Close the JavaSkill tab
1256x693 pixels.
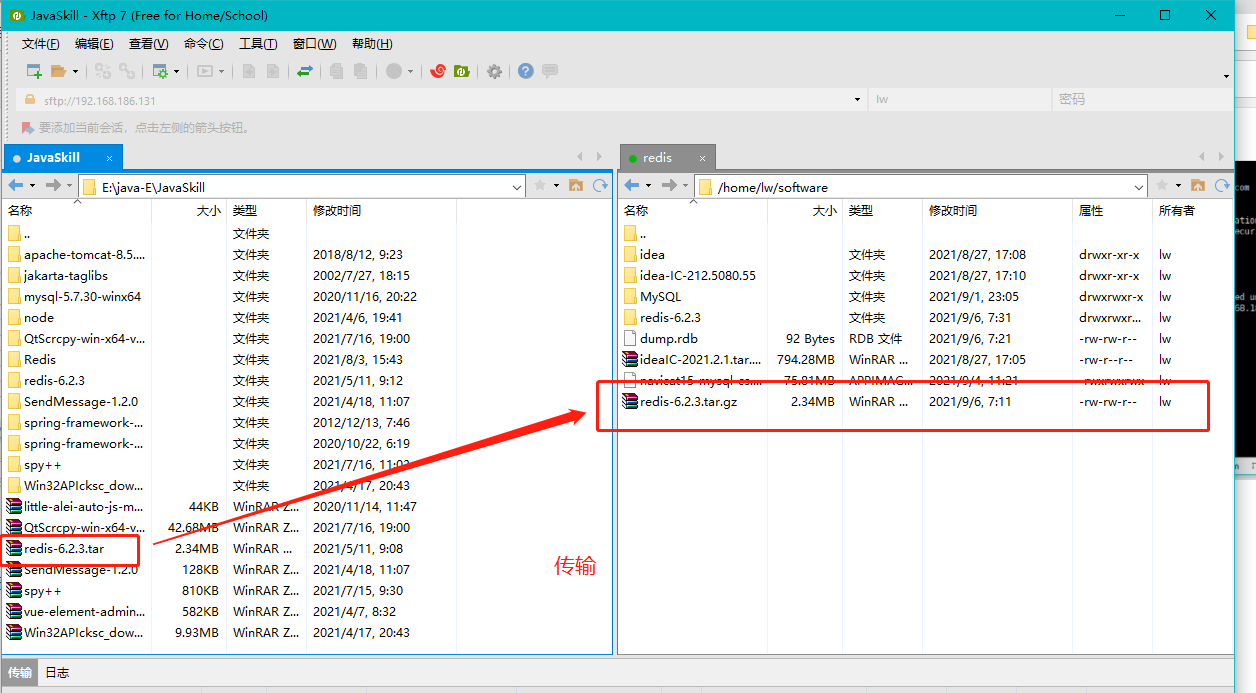coord(109,158)
